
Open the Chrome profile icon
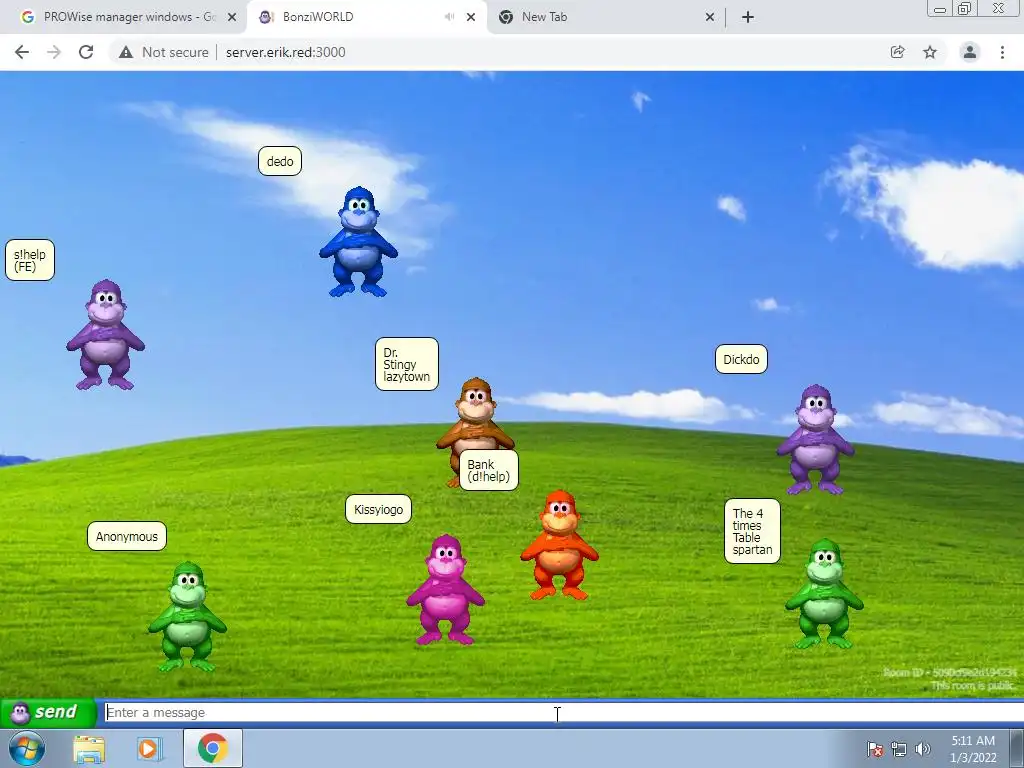point(970,52)
